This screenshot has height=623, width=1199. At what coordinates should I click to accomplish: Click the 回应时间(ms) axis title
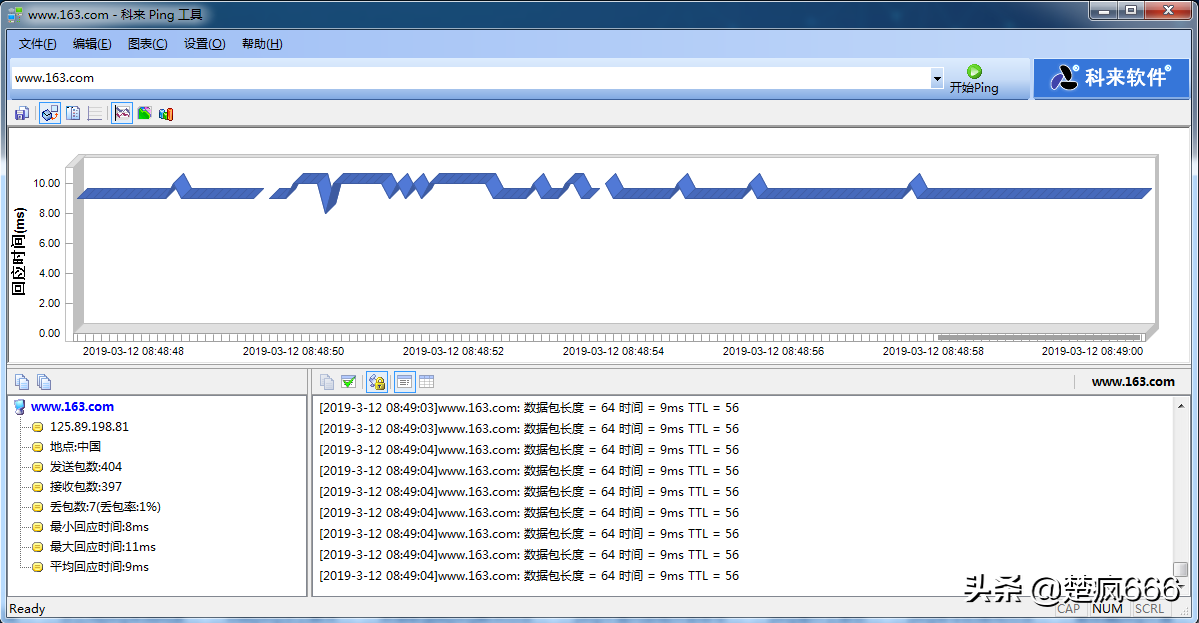[x=18, y=251]
